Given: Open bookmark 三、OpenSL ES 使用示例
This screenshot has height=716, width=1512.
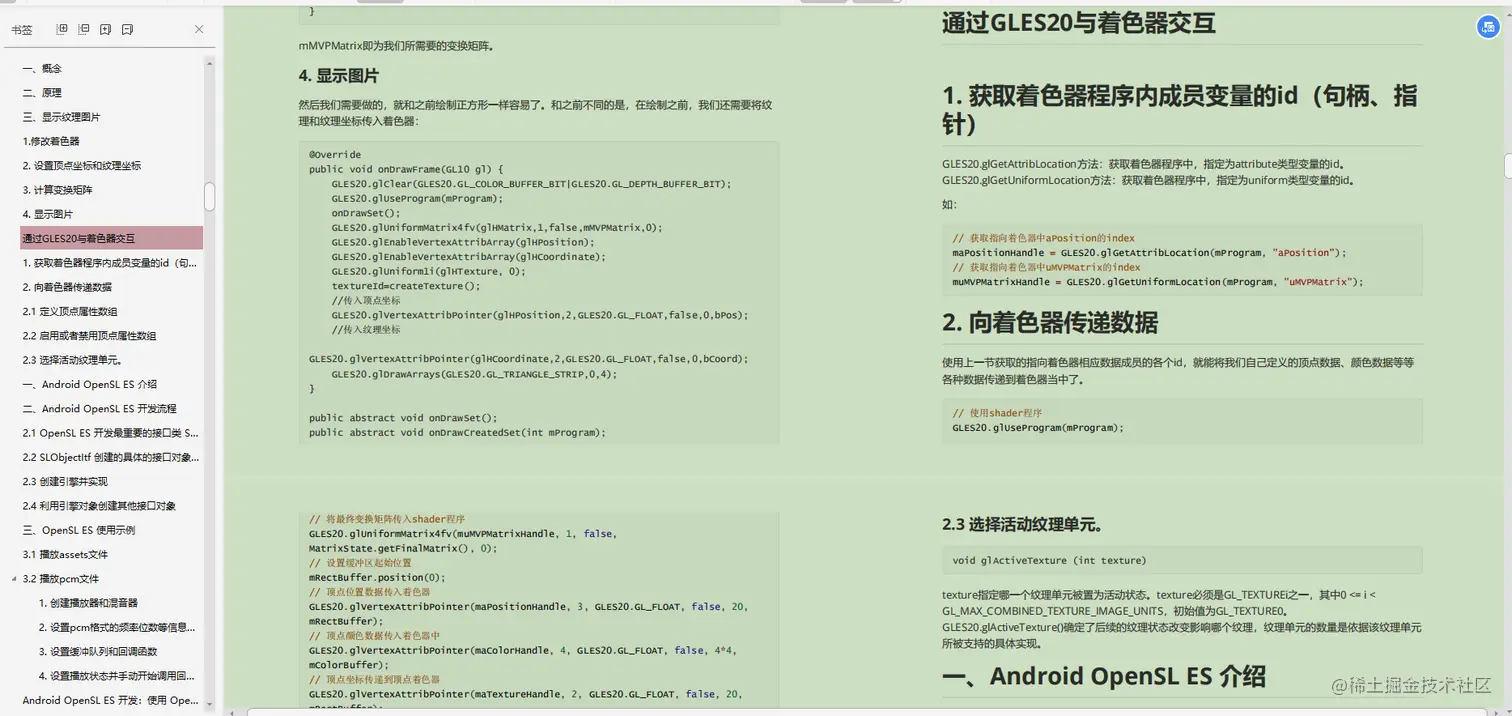Looking at the screenshot, I should point(79,530).
